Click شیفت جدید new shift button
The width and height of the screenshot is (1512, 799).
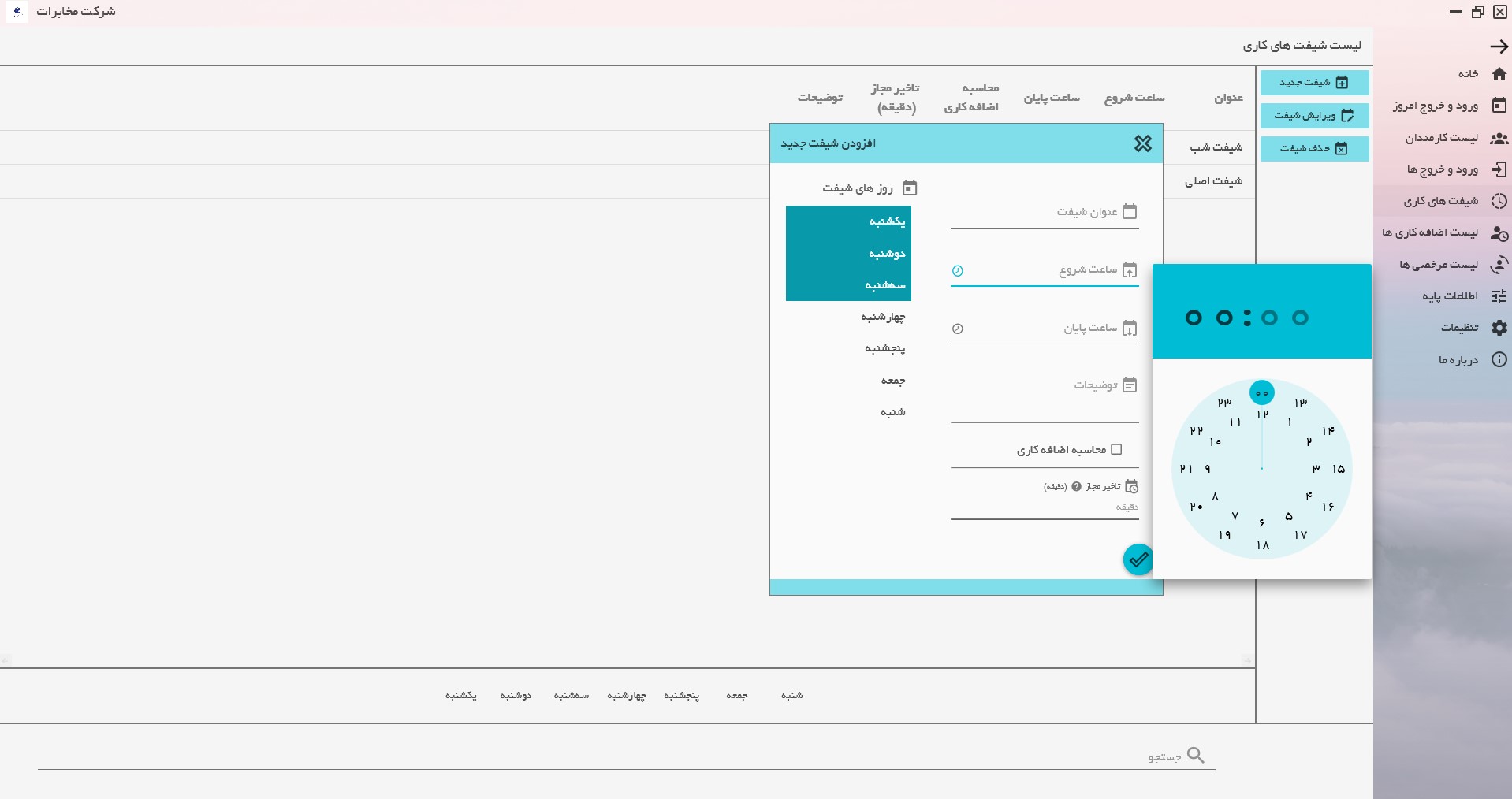[x=1314, y=83]
